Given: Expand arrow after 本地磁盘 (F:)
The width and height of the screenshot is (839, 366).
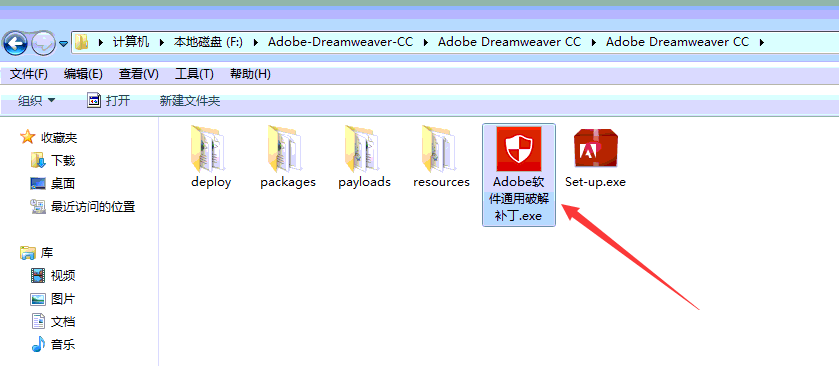Looking at the screenshot, I should click(255, 42).
